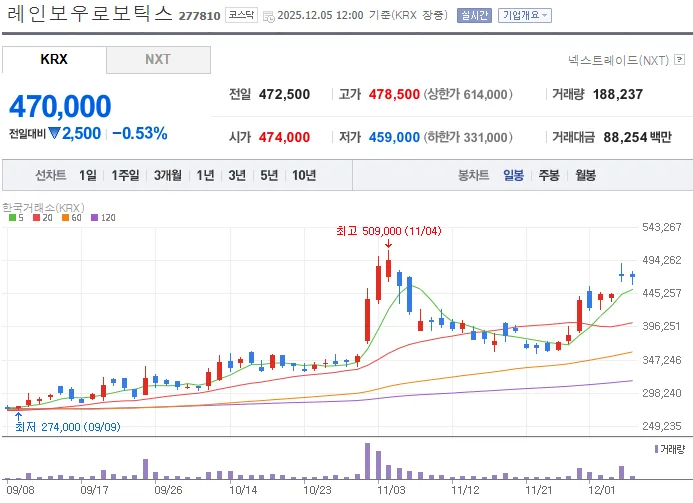Click the 거래대금 88,254 백만 value
Viewport: 693px width, 503px height.
coord(637,137)
